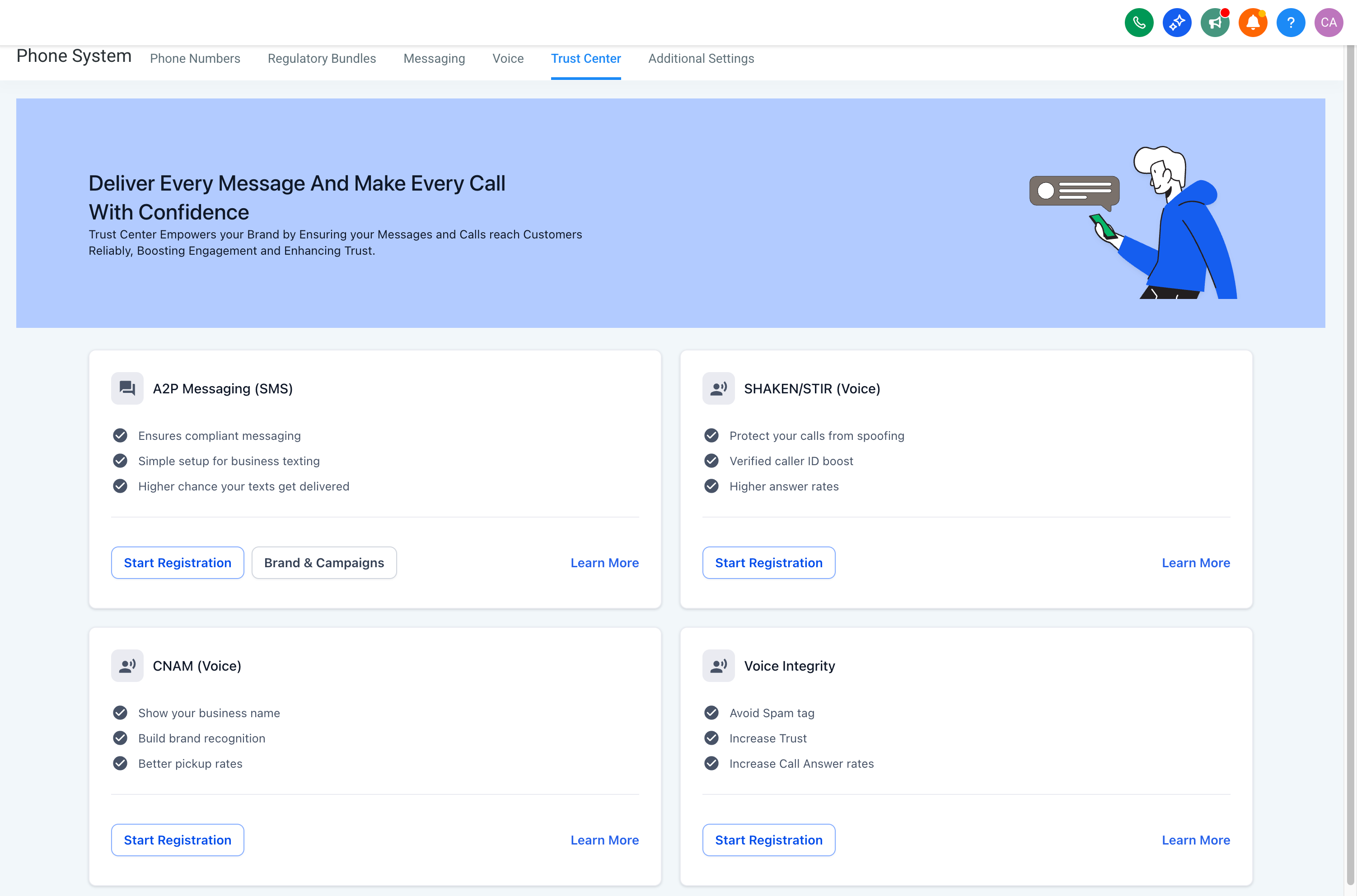The width and height of the screenshot is (1357, 896).
Task: Click Learn More on CNAM card
Action: point(604,840)
